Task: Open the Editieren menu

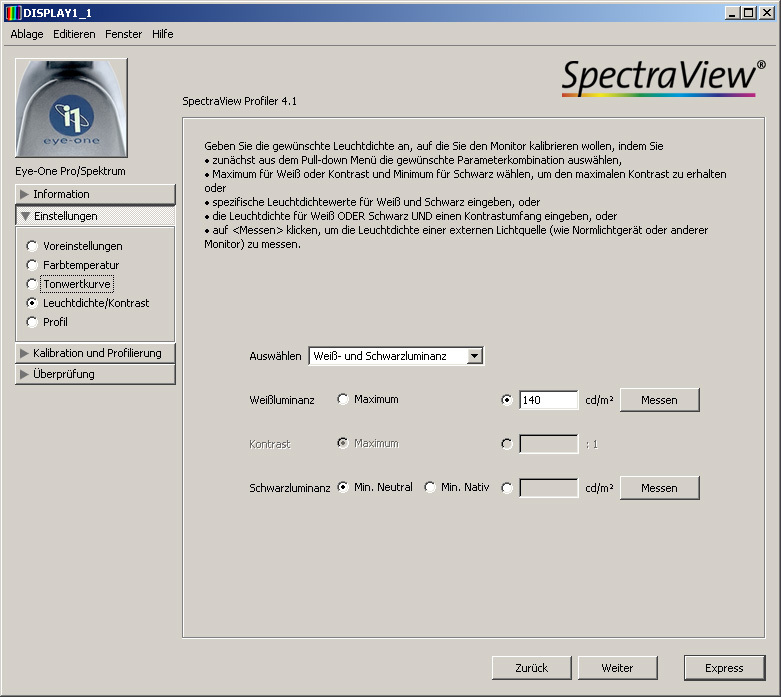Action: 74,34
